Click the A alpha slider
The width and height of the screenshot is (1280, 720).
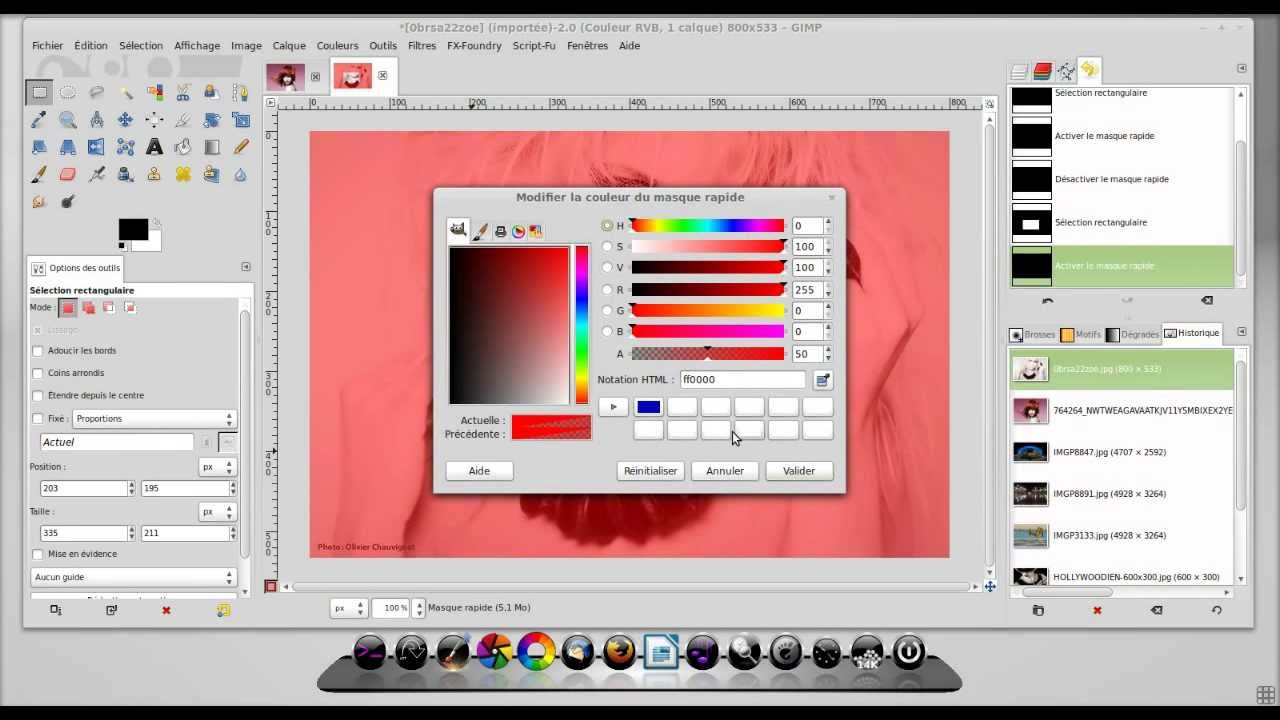(x=707, y=354)
